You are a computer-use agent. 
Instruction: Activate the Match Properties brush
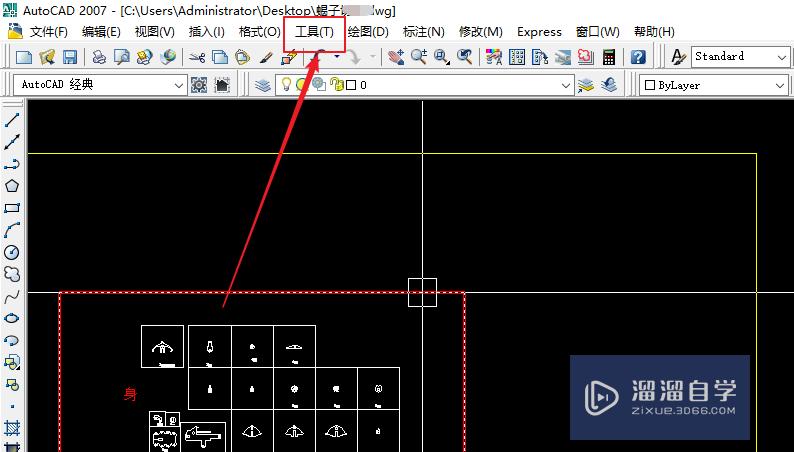(x=266, y=57)
